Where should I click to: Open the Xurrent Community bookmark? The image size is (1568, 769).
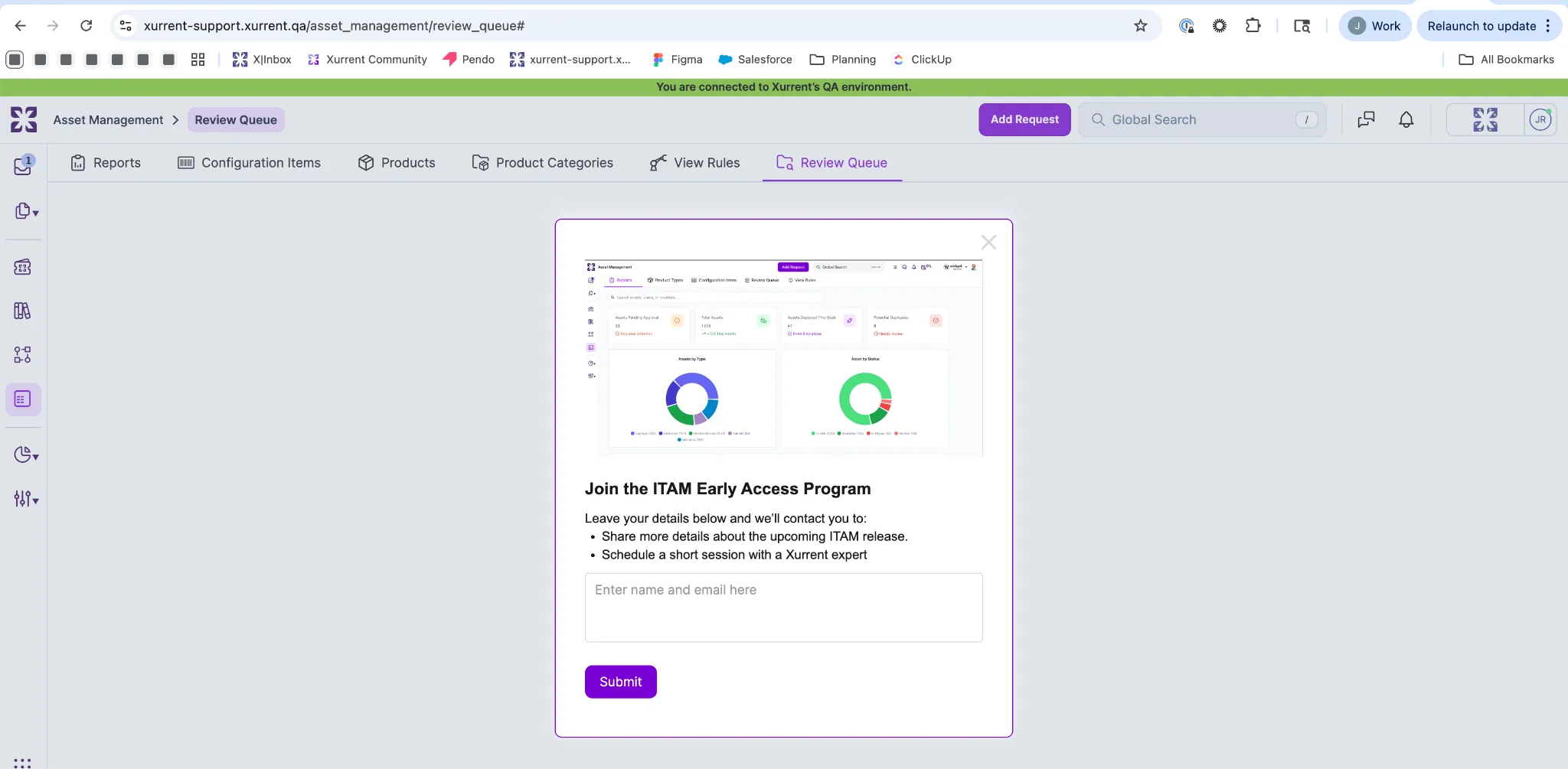click(x=367, y=60)
